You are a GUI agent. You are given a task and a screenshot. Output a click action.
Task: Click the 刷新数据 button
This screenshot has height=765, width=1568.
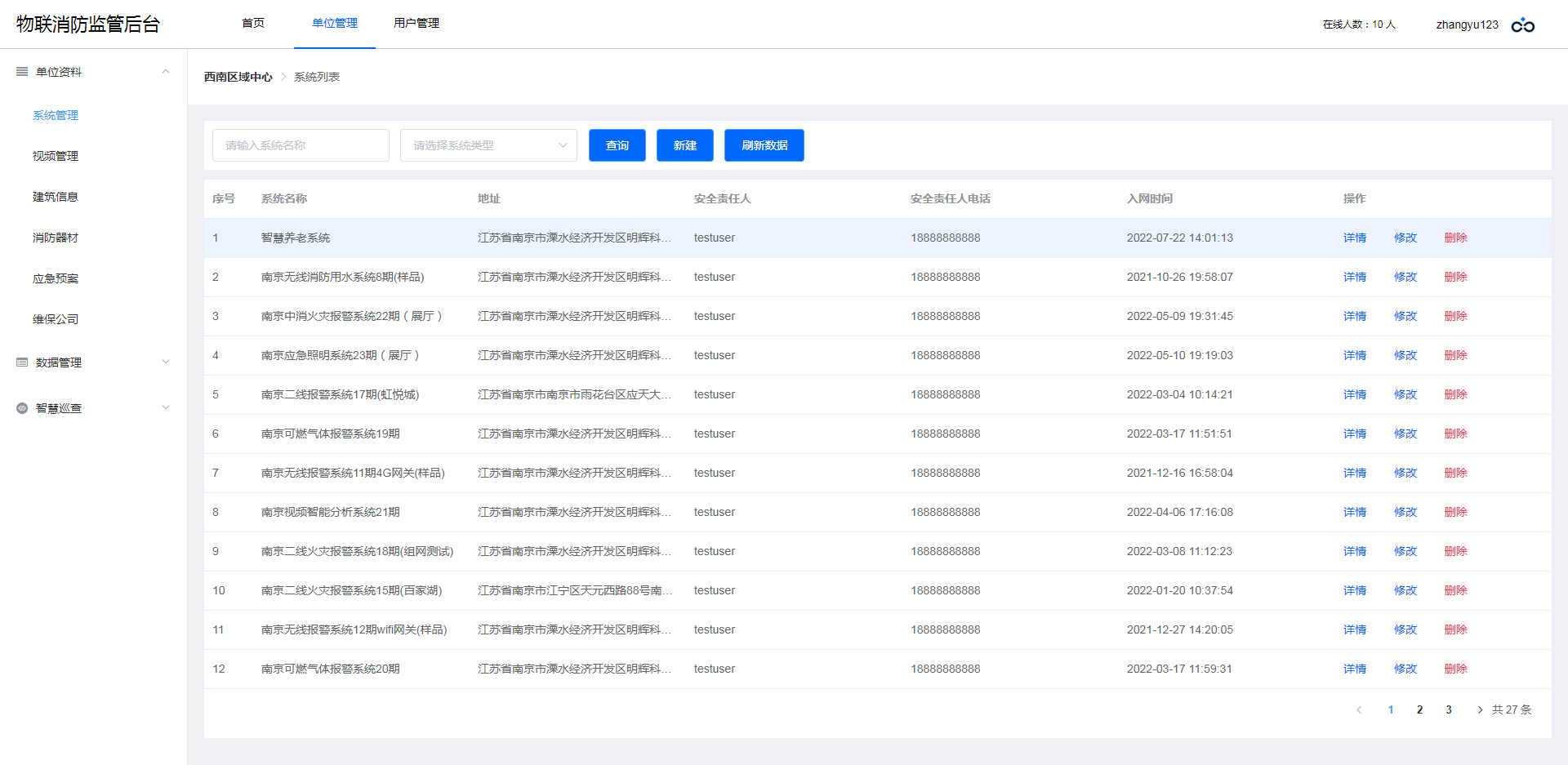pos(764,145)
